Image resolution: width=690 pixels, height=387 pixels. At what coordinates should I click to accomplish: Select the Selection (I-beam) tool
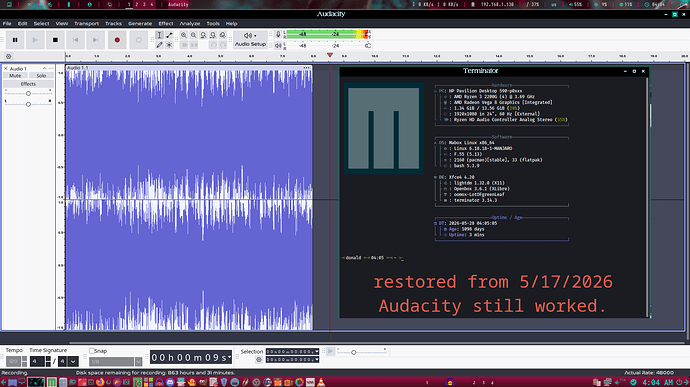(159, 35)
